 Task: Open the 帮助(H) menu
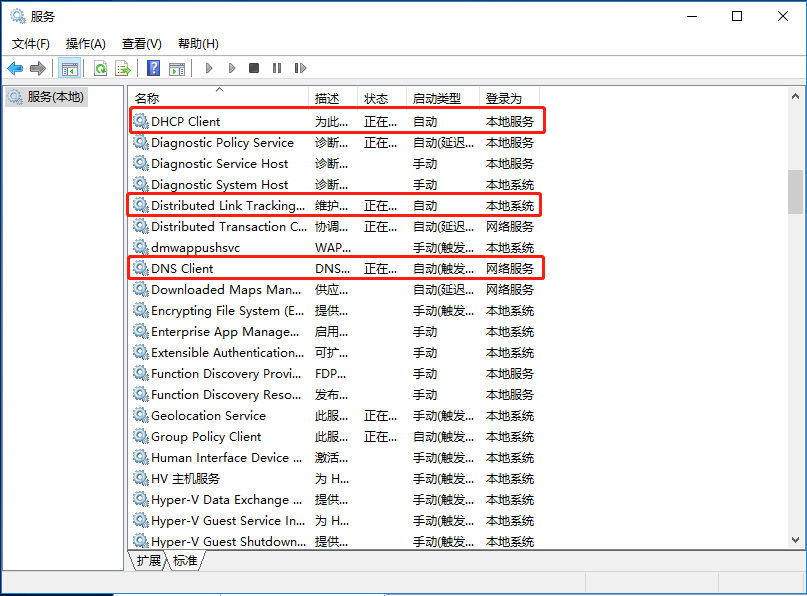pos(198,44)
